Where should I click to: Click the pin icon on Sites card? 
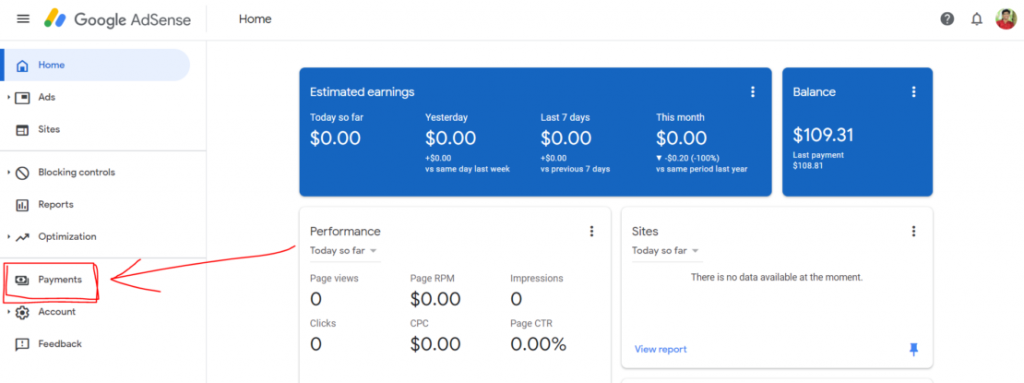pos(914,350)
